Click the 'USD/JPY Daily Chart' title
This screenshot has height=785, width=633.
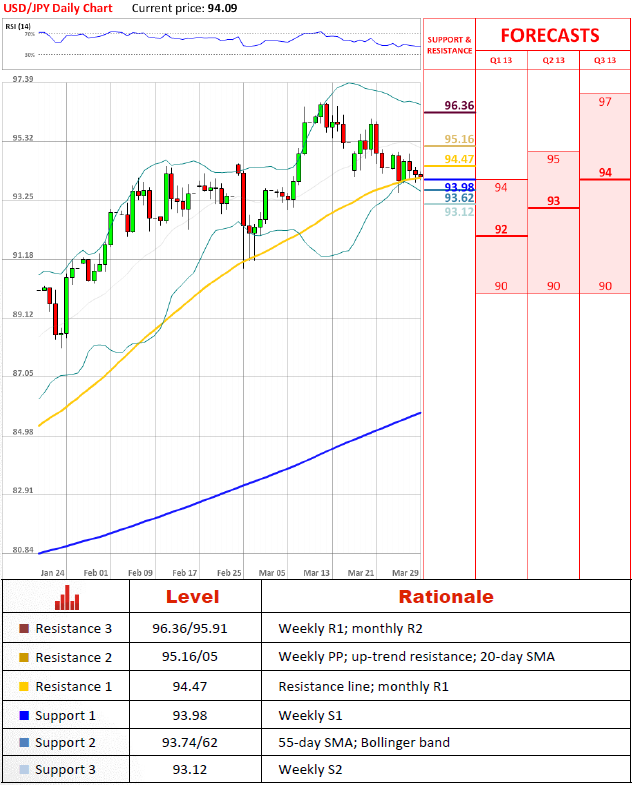(58, 8)
